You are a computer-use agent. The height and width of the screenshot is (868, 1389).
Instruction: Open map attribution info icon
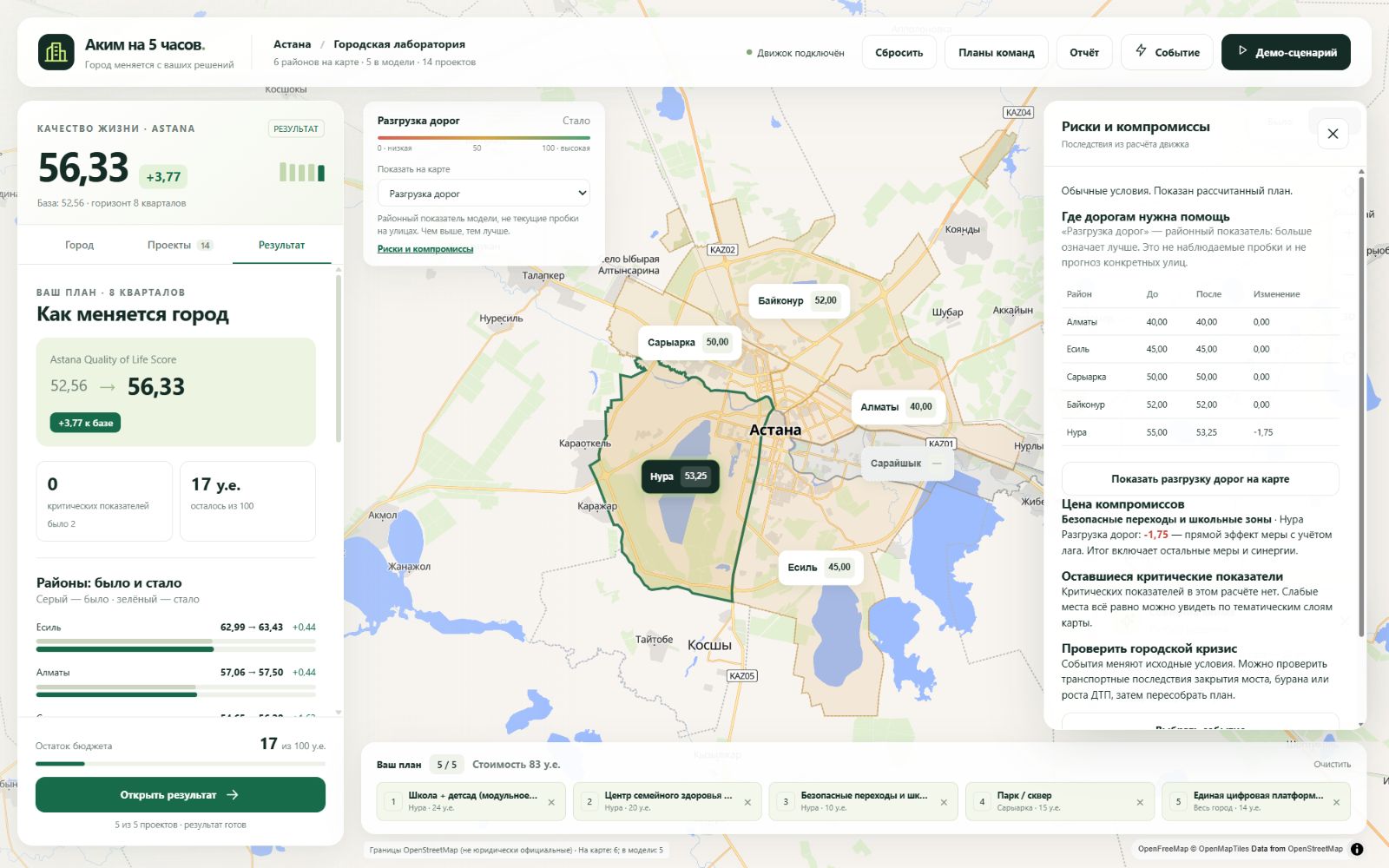pos(1357,849)
